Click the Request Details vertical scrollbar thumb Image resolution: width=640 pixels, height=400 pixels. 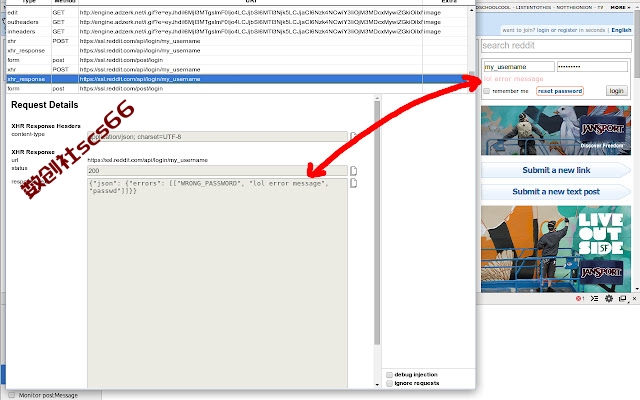pyautogui.click(x=377, y=222)
